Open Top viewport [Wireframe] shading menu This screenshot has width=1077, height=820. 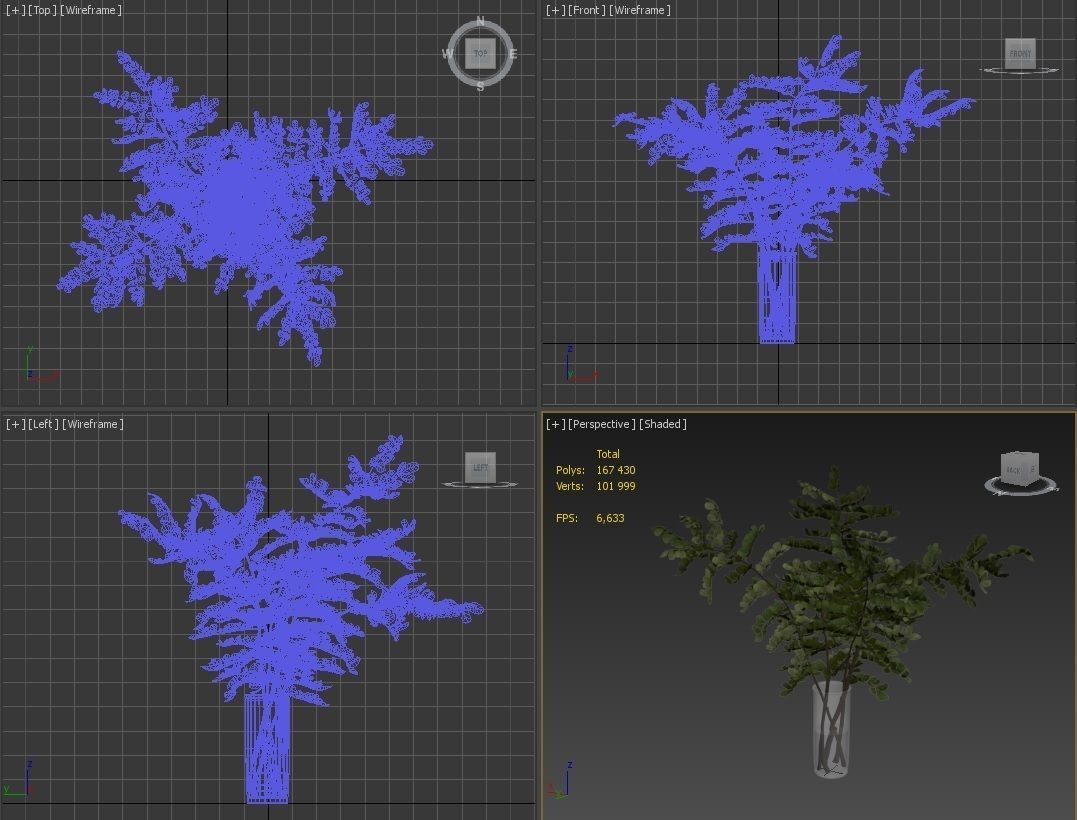(x=91, y=10)
